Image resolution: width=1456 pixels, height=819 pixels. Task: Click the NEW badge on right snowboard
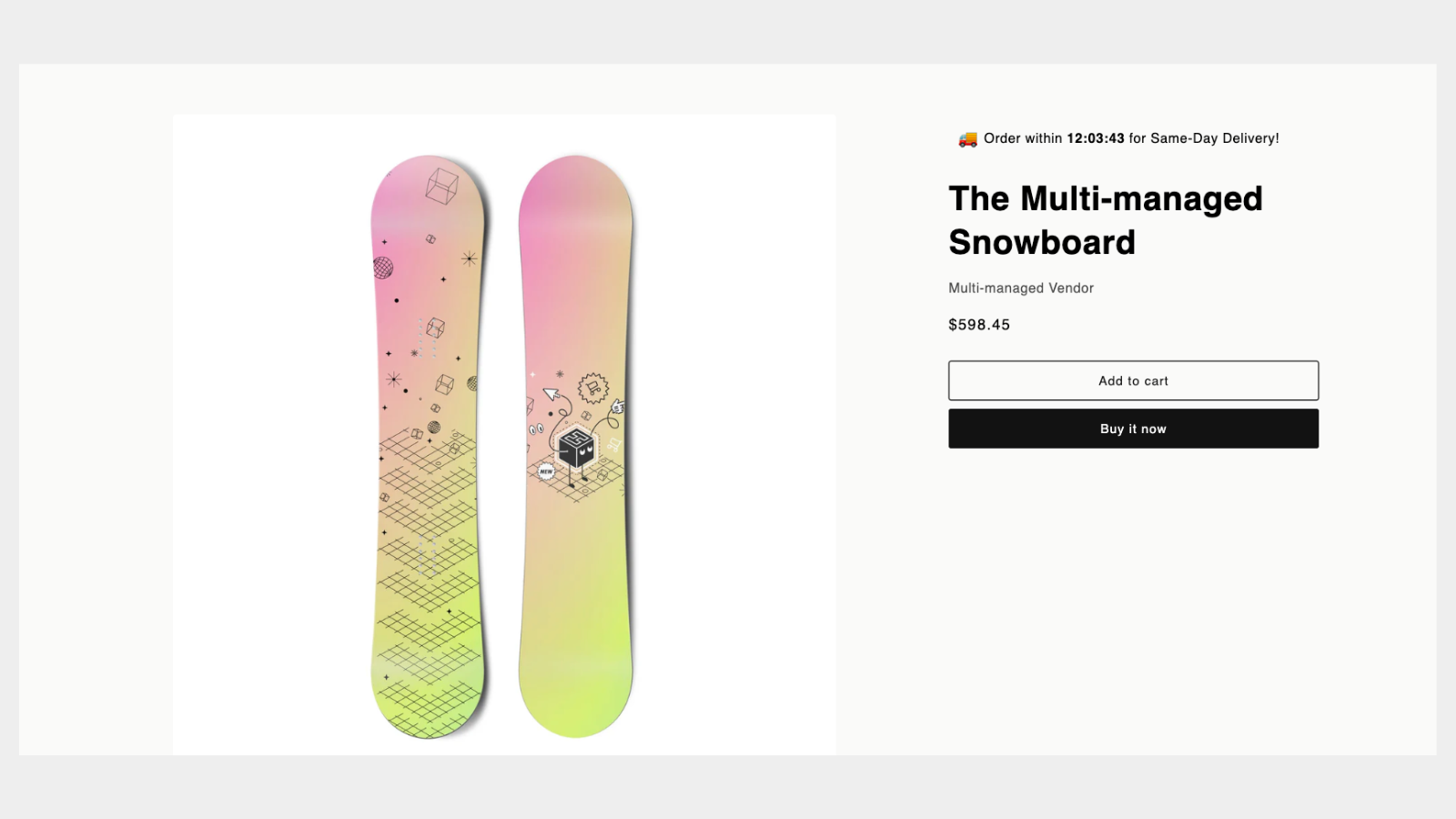pyautogui.click(x=546, y=471)
